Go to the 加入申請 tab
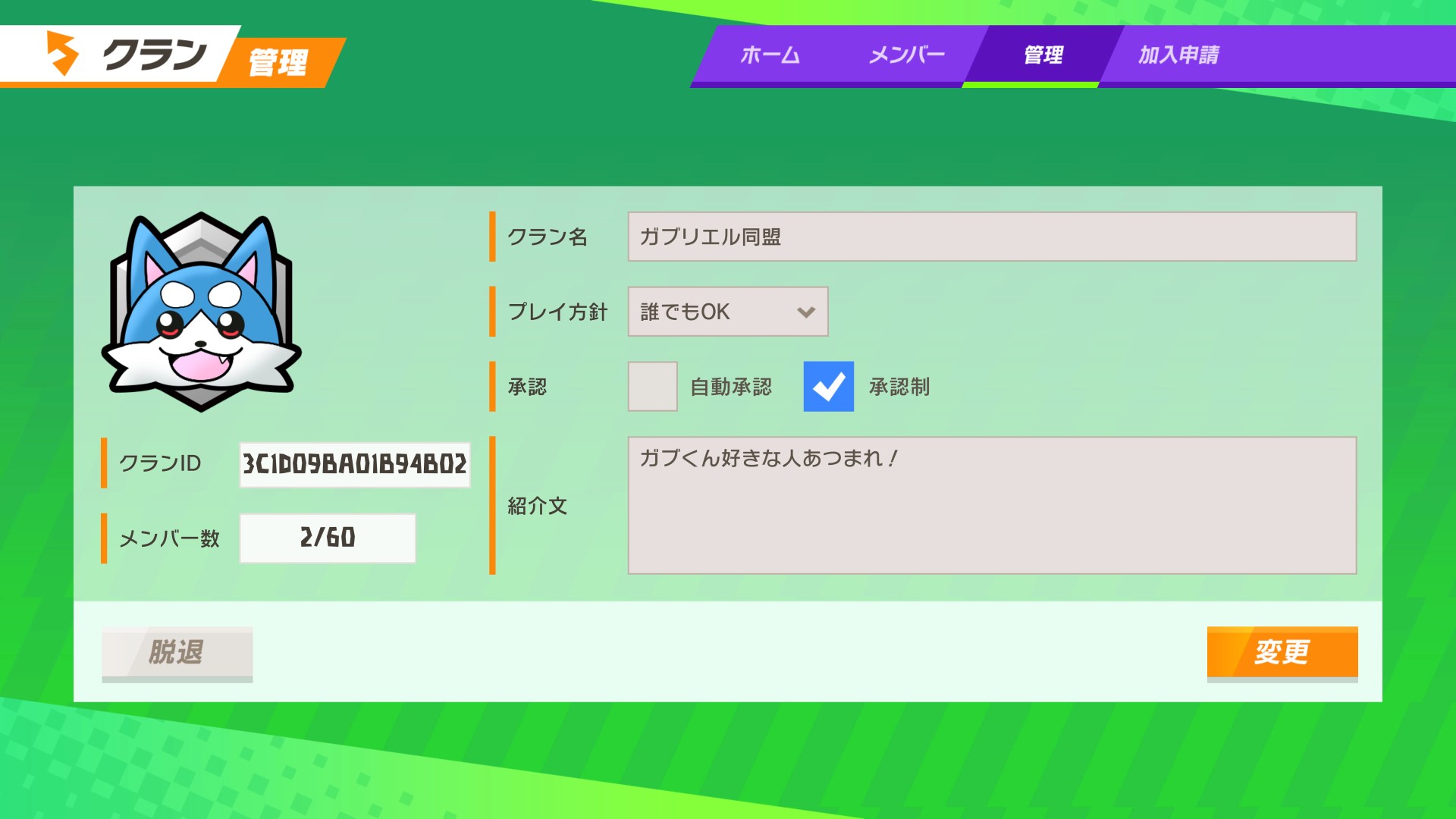 point(1178,55)
